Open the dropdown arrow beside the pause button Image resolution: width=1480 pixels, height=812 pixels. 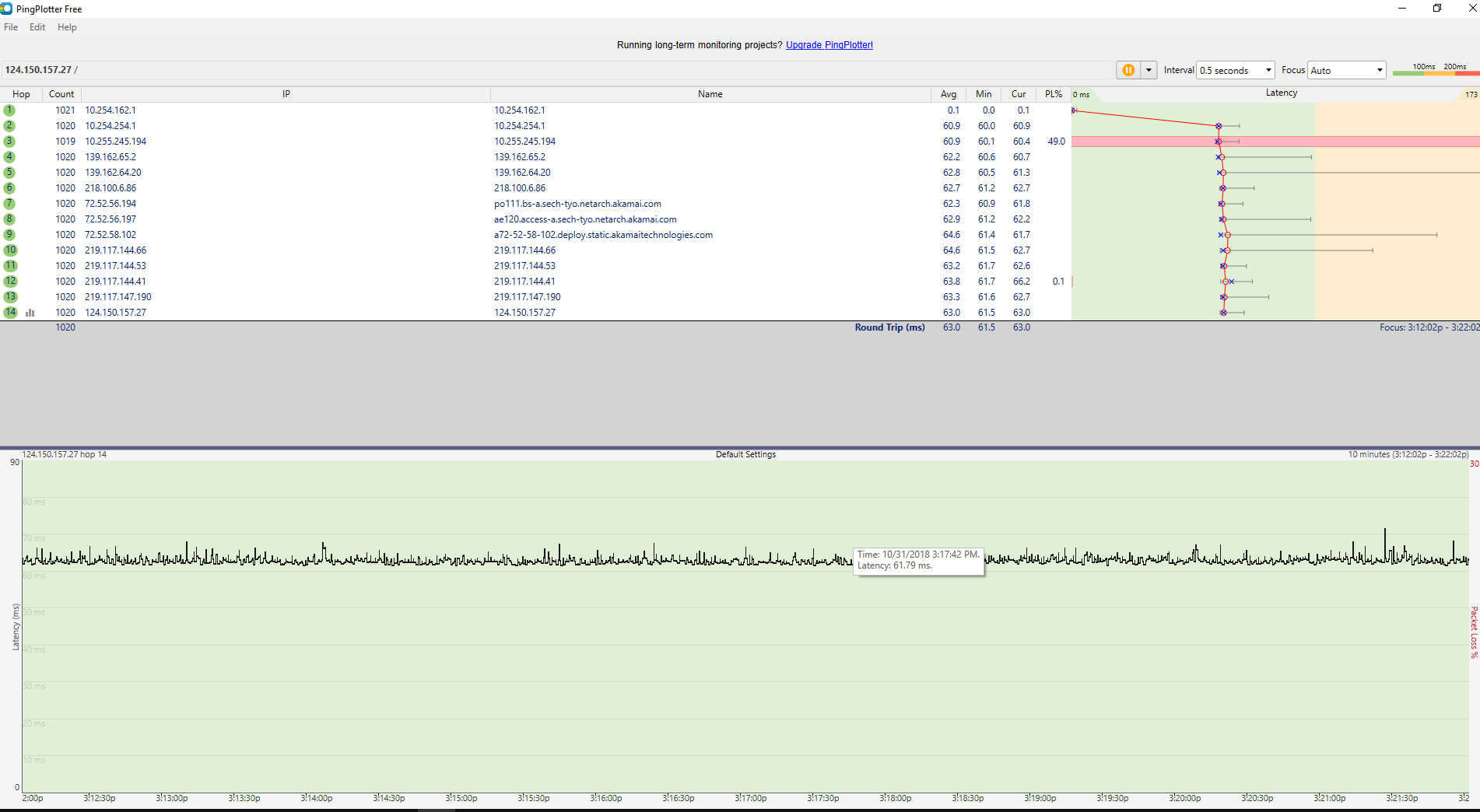coord(1149,70)
